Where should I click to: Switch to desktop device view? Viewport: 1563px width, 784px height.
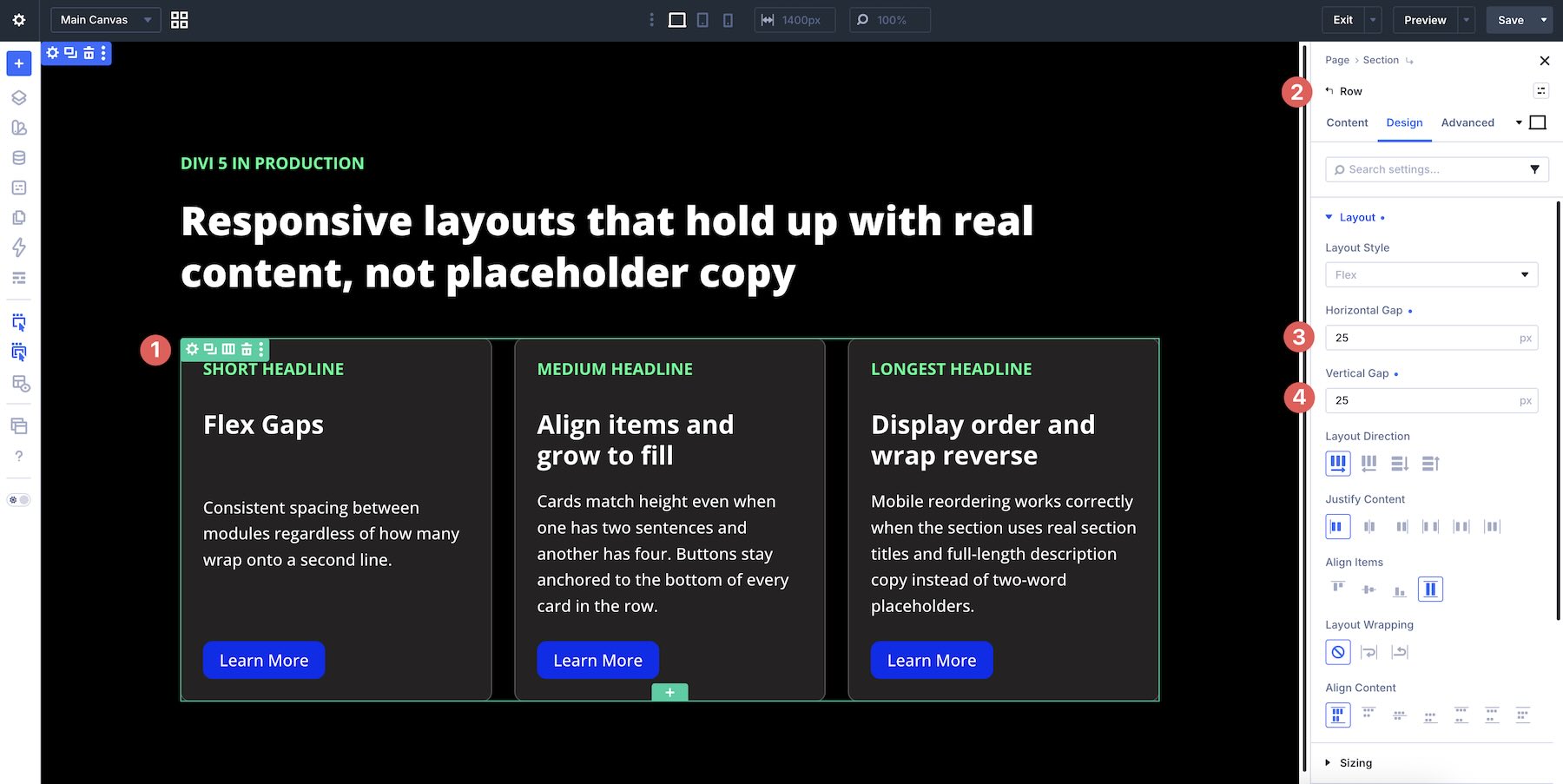[677, 20]
